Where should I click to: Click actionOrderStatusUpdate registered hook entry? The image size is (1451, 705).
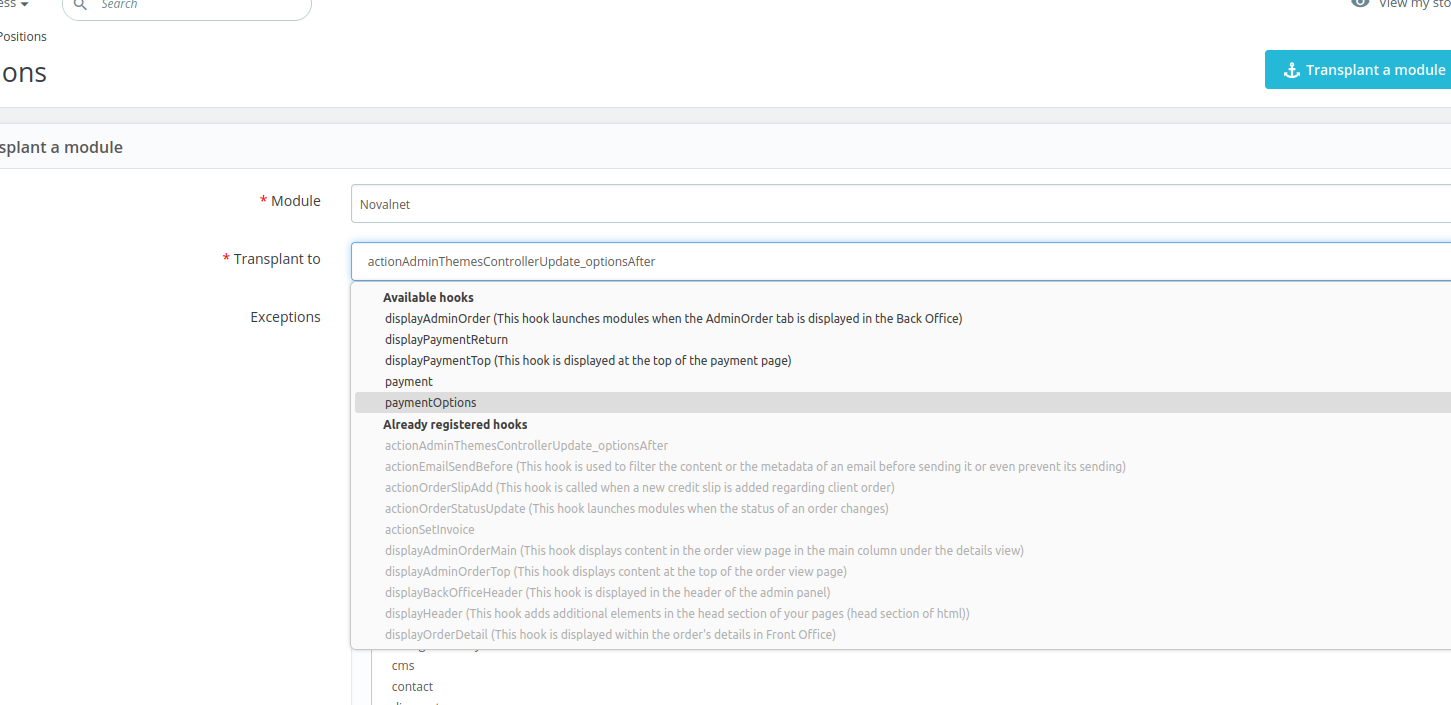902,508
